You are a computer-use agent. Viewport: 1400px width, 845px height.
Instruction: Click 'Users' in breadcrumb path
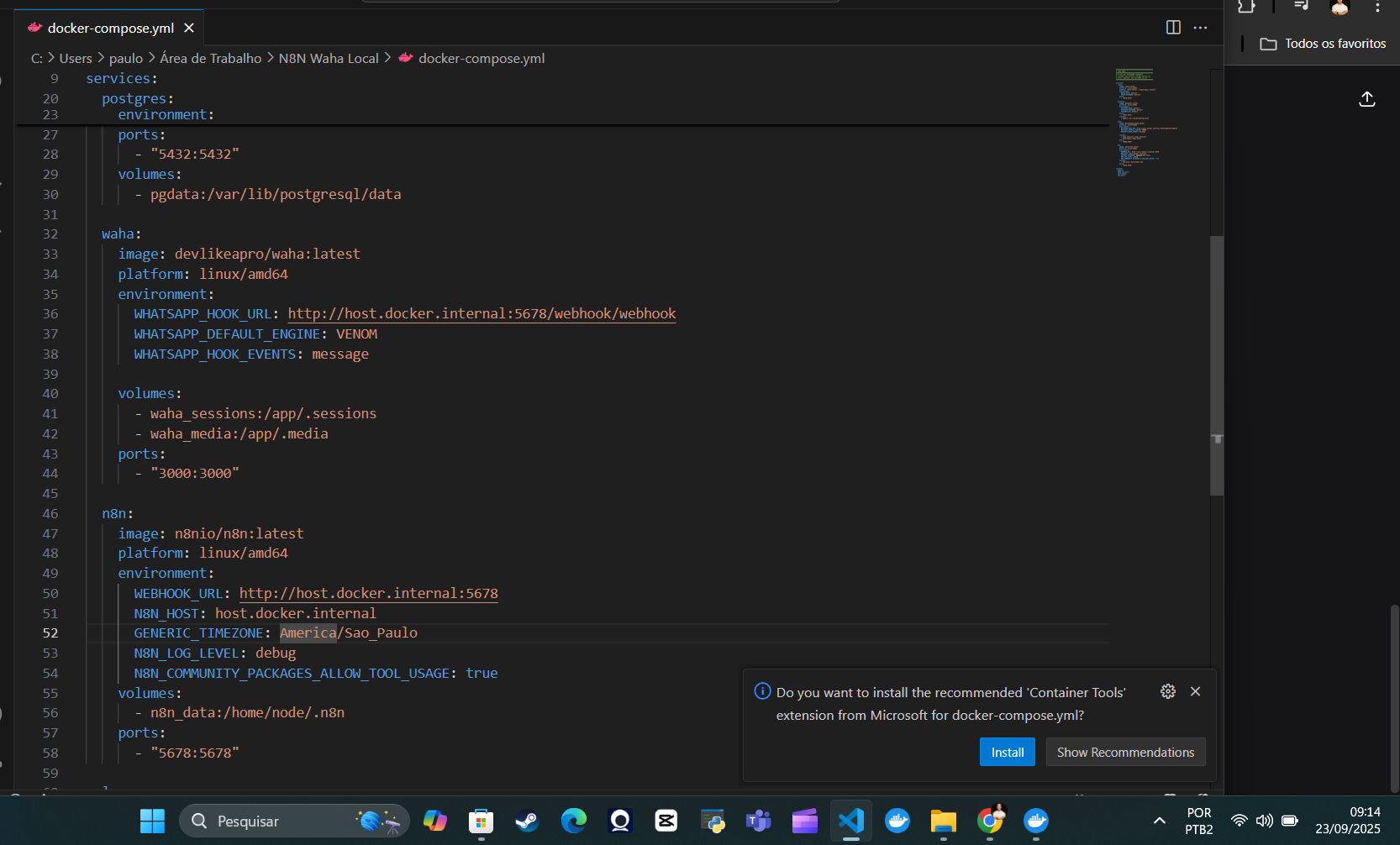coord(76,58)
